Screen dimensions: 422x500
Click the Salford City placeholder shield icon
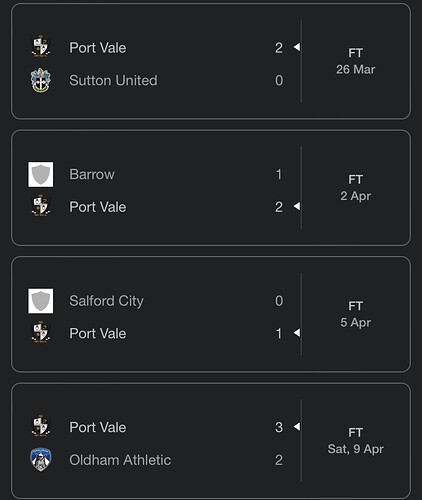tap(41, 301)
